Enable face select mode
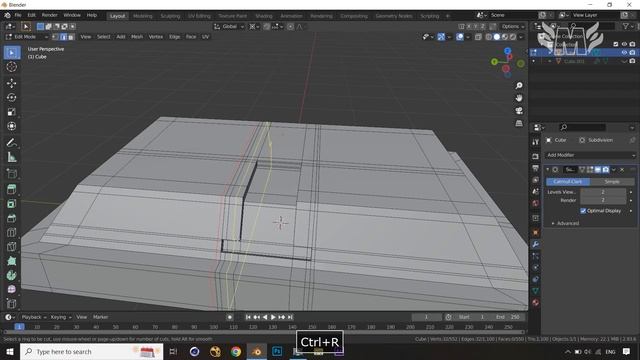 click(71, 37)
